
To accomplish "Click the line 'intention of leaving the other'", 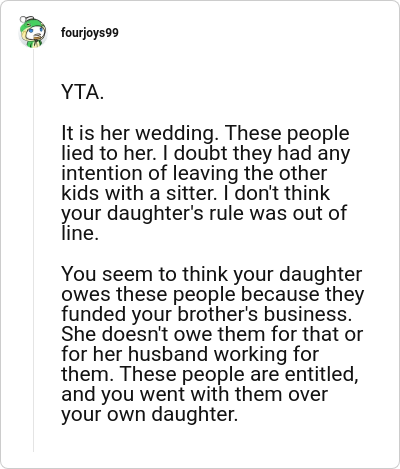I will (194, 173).
